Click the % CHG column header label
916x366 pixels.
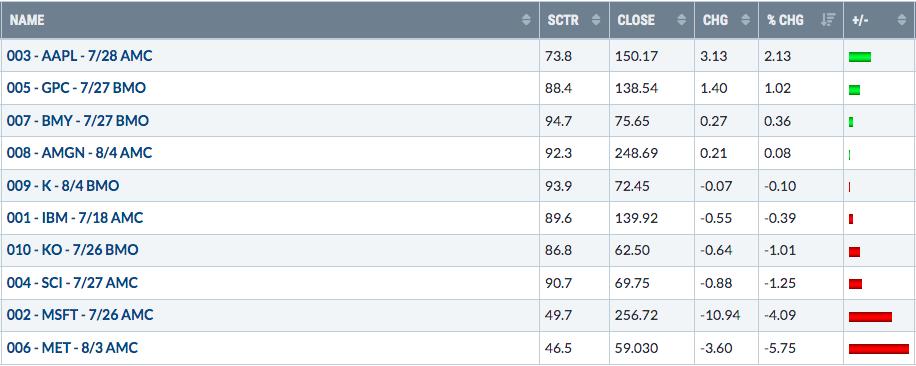785,20
